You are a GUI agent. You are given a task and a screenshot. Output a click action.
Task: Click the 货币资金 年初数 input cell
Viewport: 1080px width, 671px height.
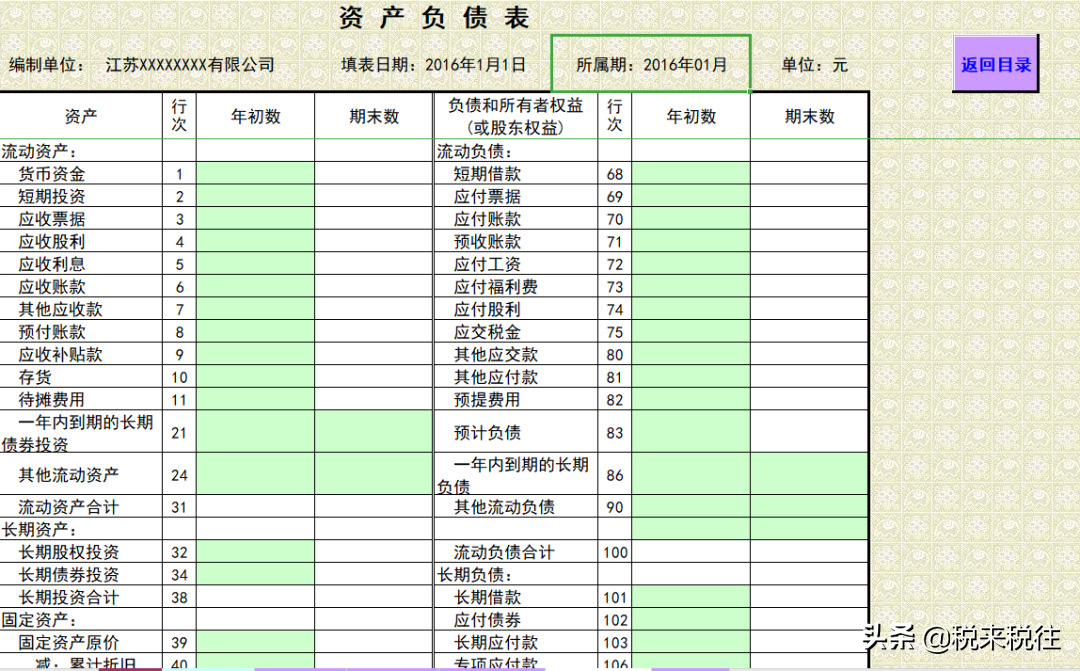pos(255,174)
